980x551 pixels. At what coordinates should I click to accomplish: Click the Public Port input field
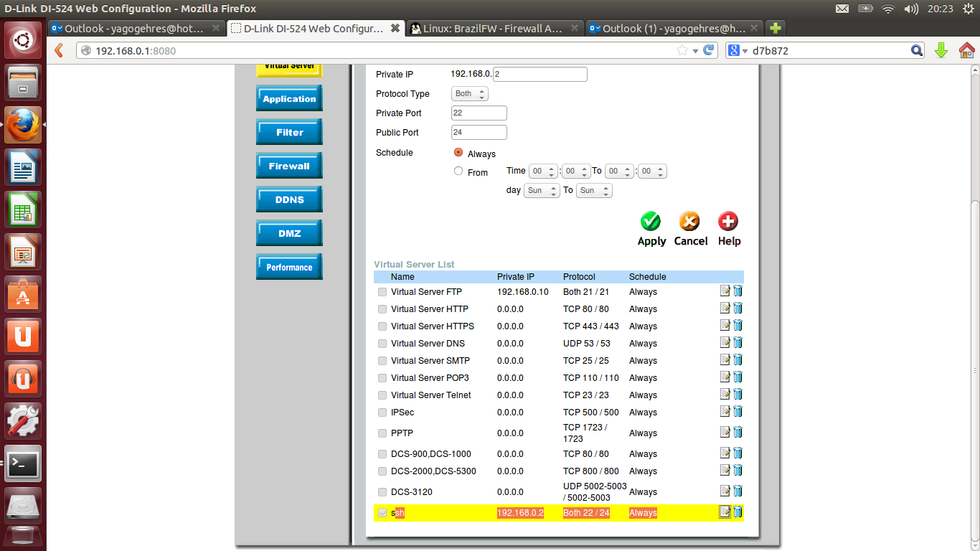[479, 132]
